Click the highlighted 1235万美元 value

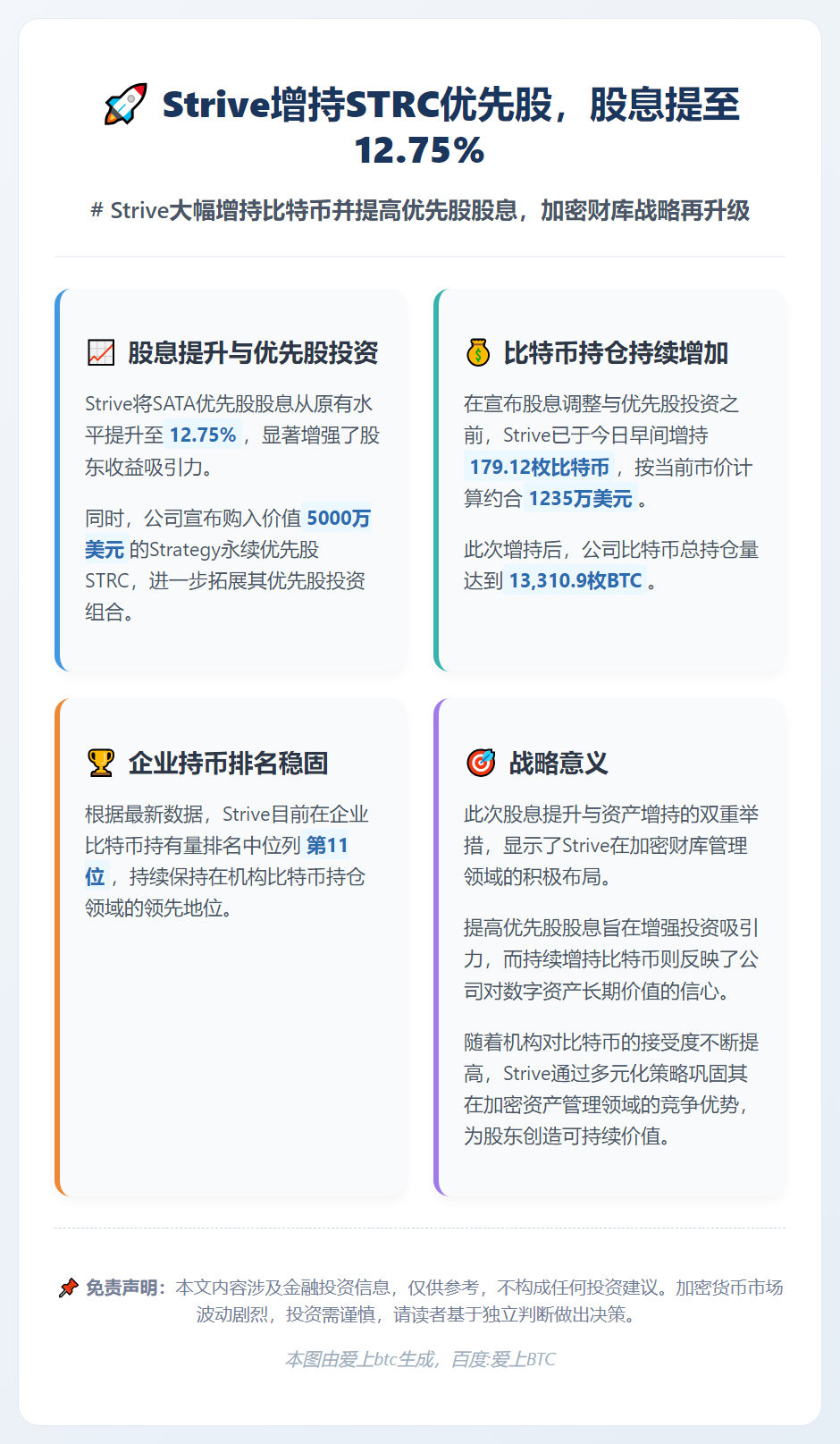580,499
